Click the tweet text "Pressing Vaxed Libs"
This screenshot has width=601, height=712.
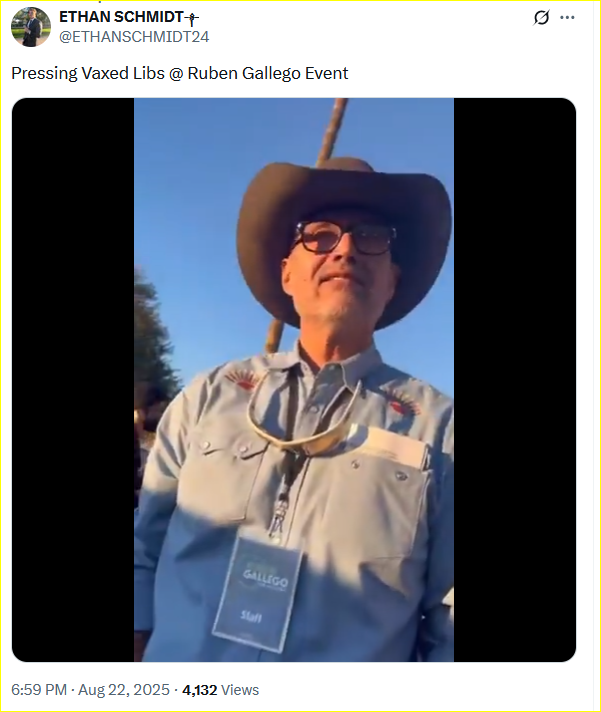coord(88,73)
